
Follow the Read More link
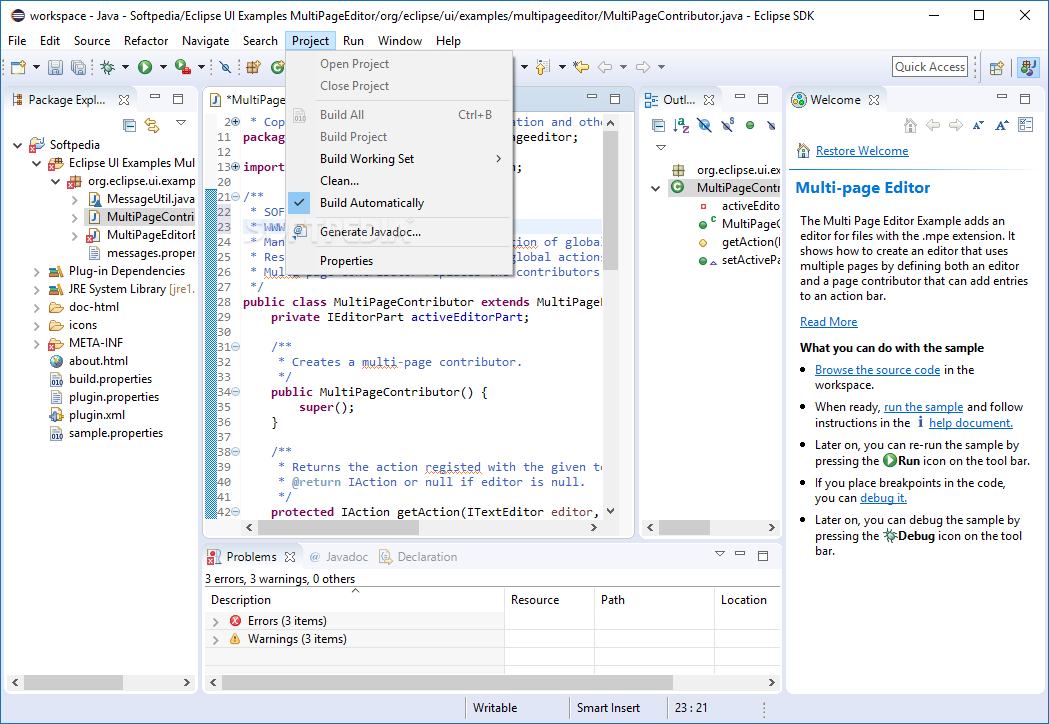(828, 322)
